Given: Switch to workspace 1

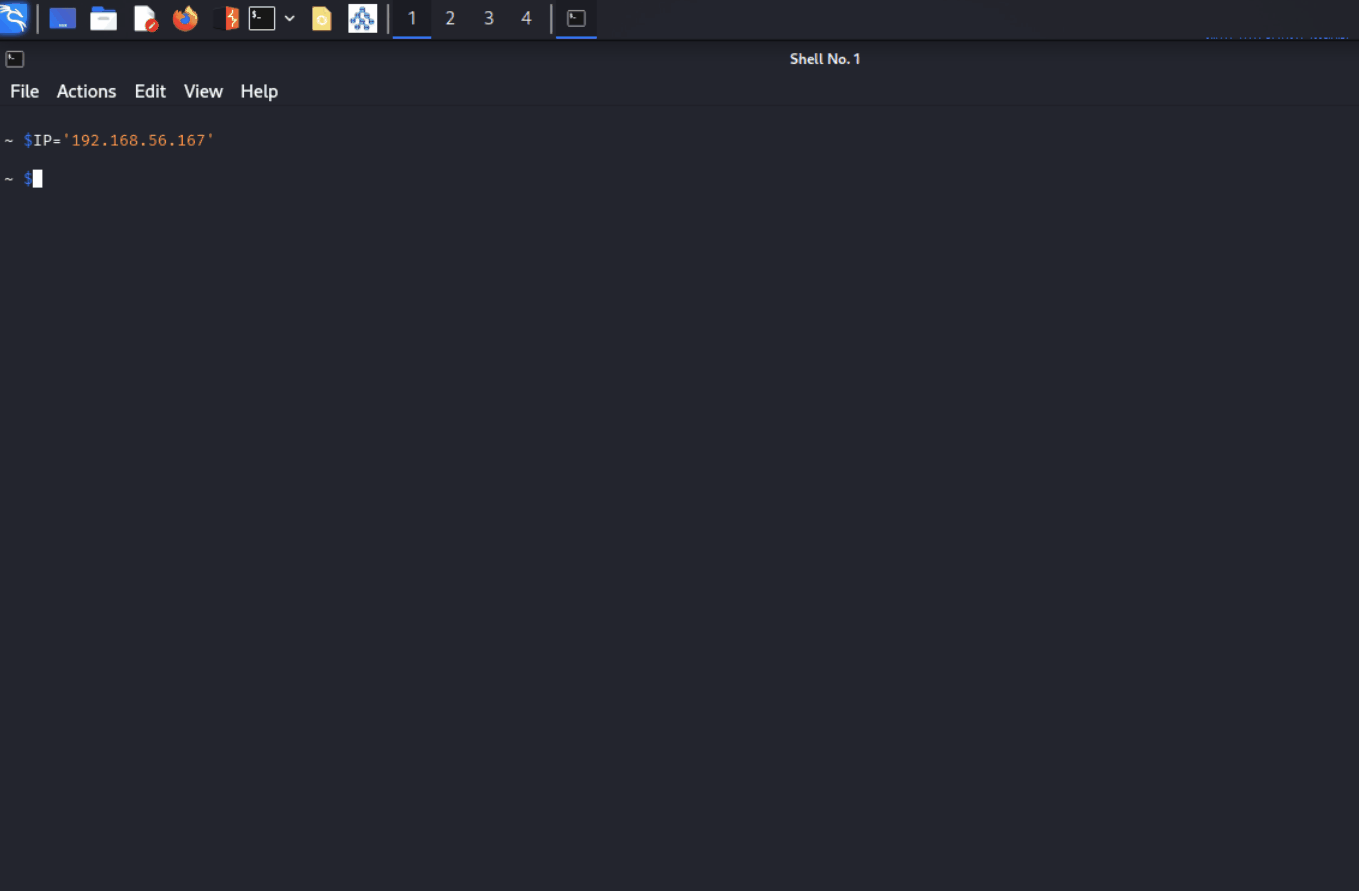Looking at the screenshot, I should pos(412,18).
